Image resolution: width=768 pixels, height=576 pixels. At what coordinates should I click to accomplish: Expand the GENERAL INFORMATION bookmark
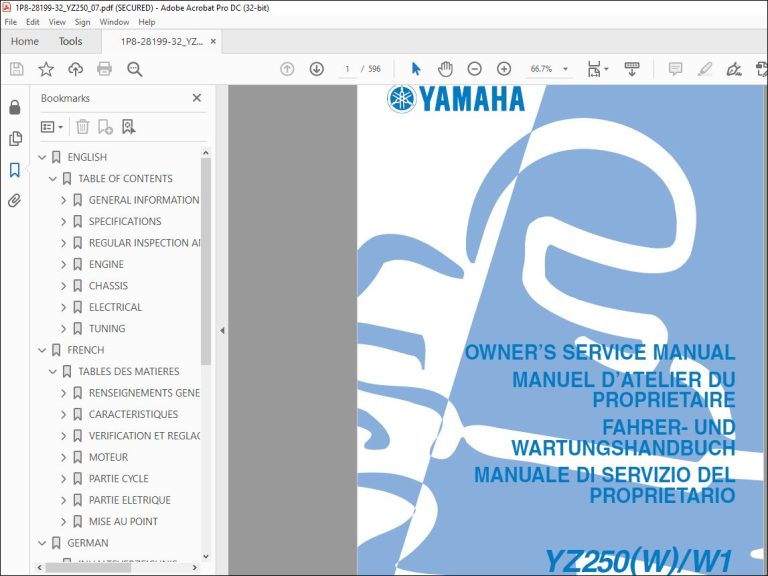click(x=63, y=200)
